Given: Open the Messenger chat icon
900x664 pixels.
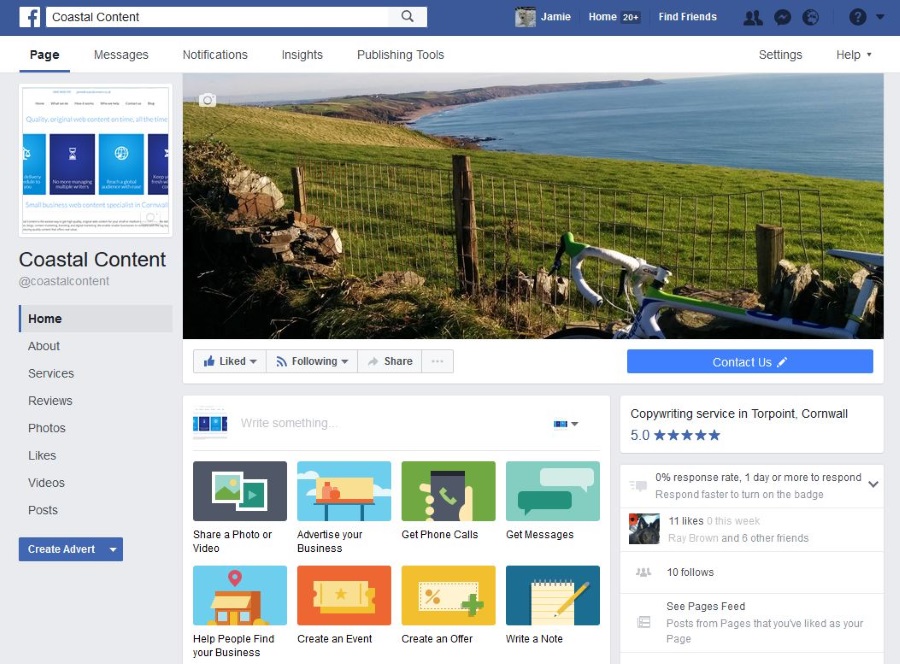Looking at the screenshot, I should coord(781,17).
